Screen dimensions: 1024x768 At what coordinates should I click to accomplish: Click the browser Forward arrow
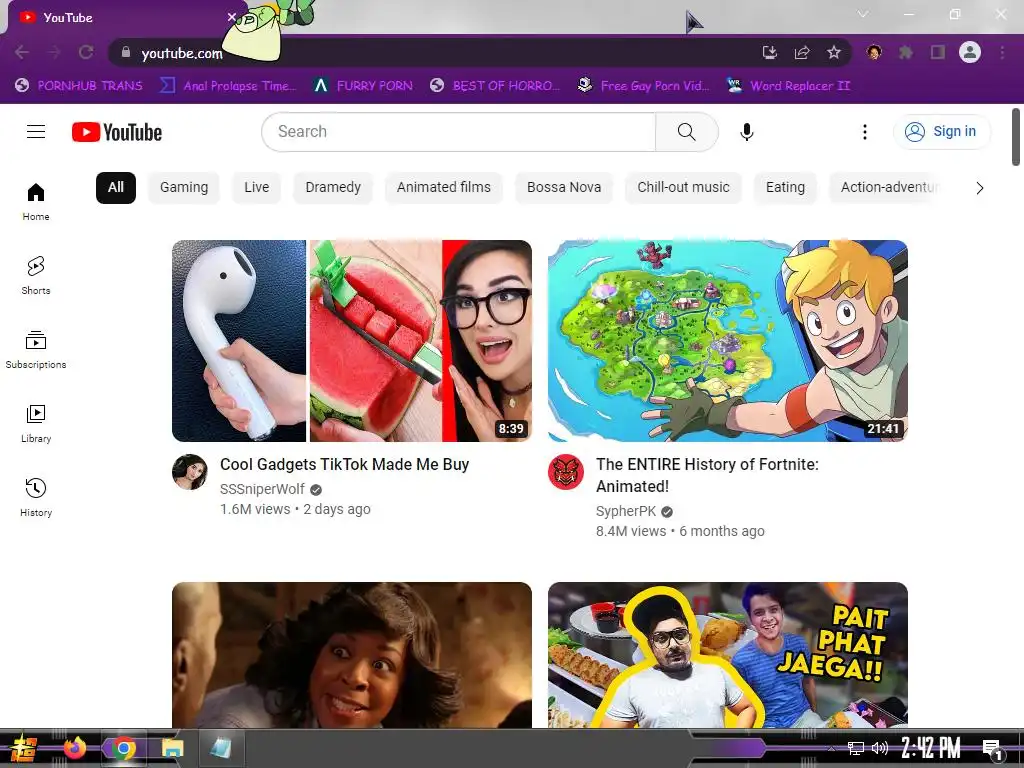point(54,52)
